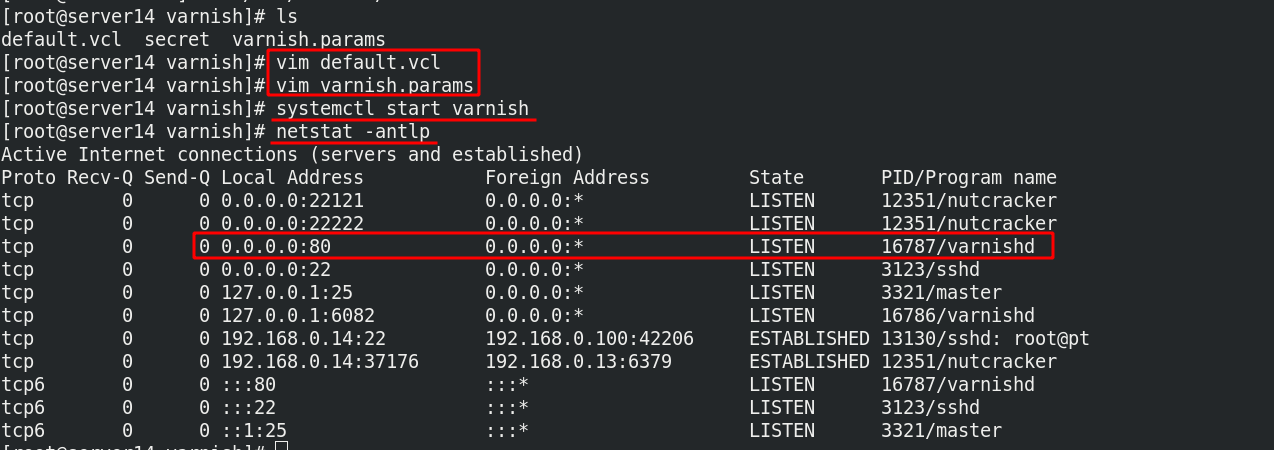The width and height of the screenshot is (1274, 450).
Task: Click the 'secret' filename in ls output
Action: coord(177,40)
